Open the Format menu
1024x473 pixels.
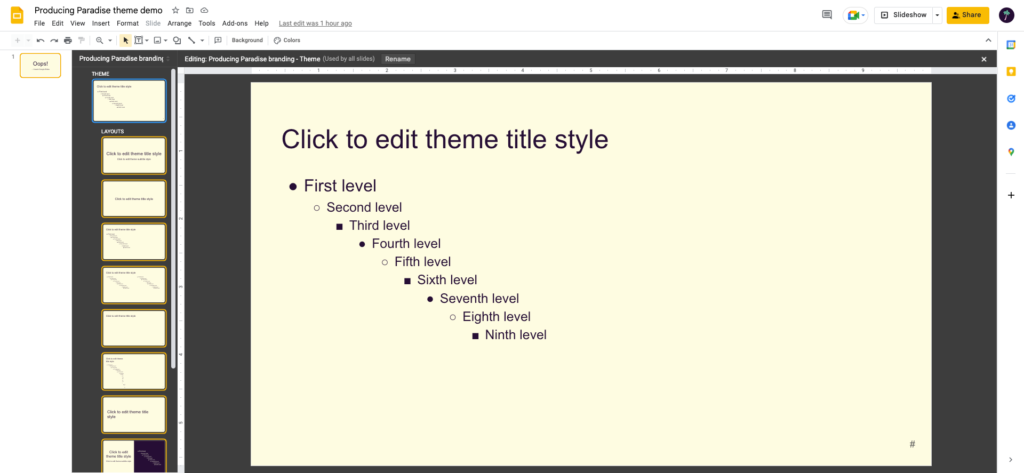point(127,24)
